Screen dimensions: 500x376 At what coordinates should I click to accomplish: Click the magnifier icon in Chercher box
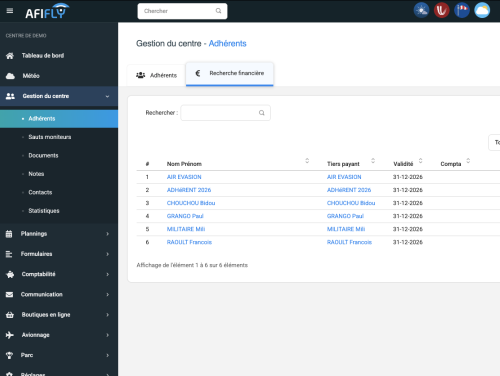218,11
